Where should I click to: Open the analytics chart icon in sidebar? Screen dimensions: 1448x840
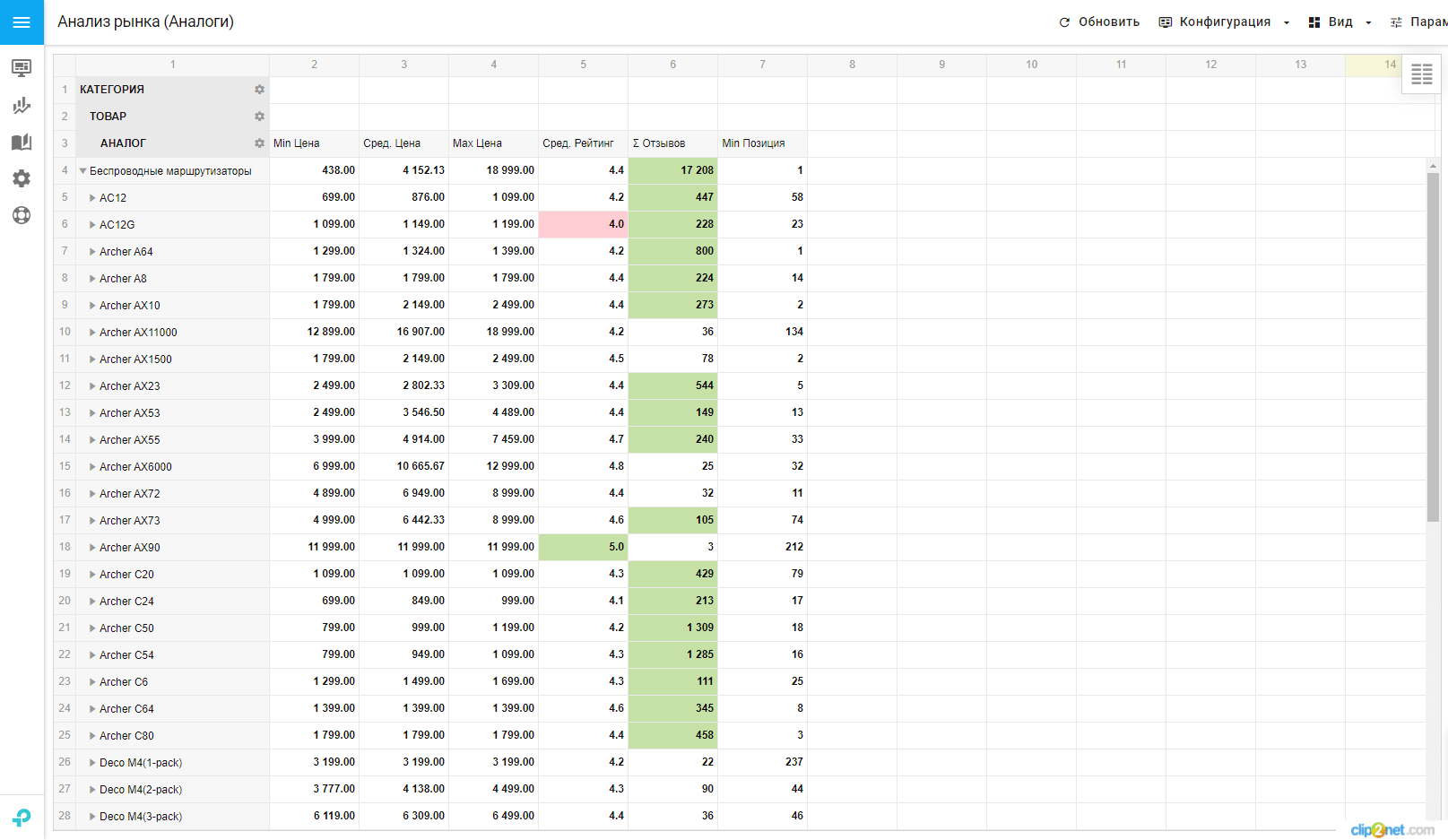coord(22,106)
